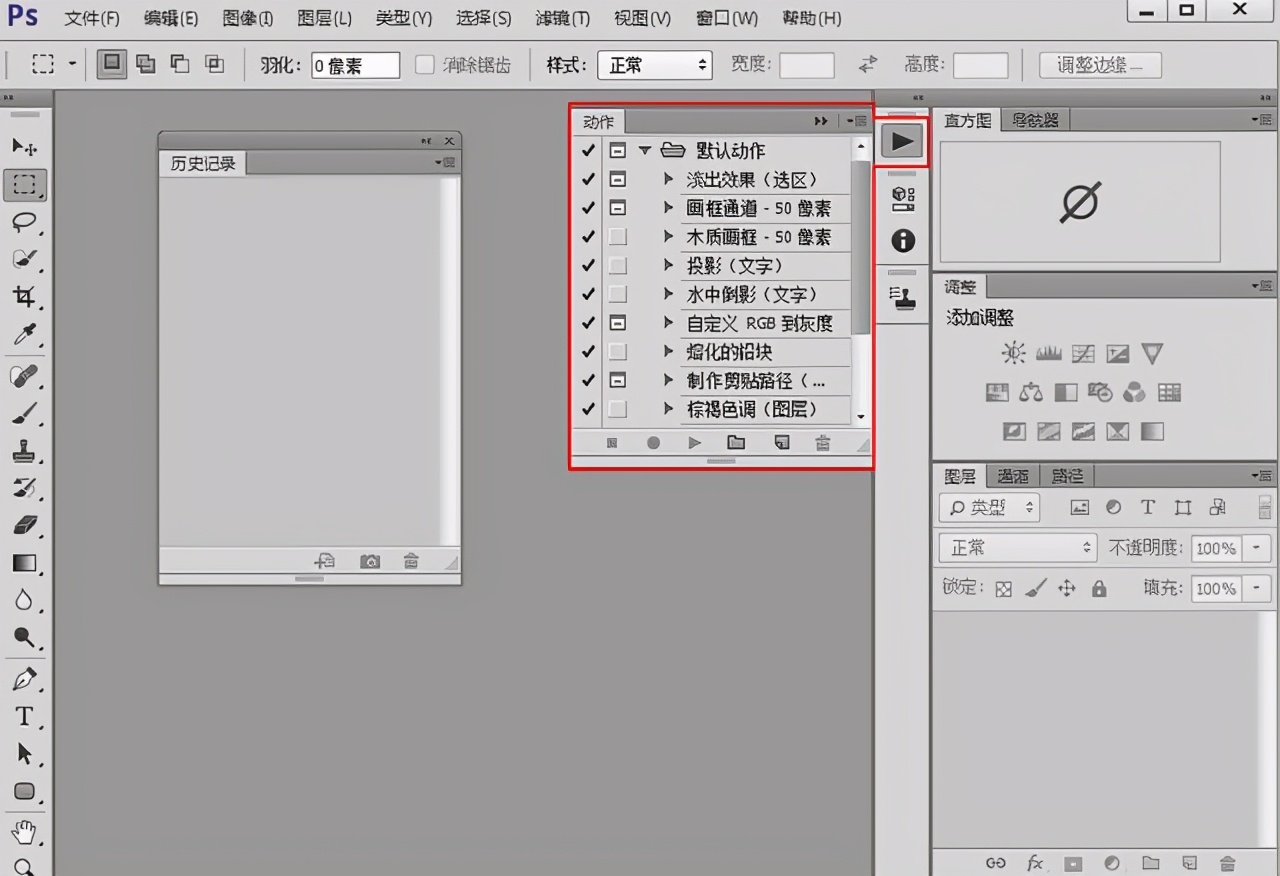1280x876 pixels.
Task: Select the Quick Selection tool
Action: pos(25,259)
